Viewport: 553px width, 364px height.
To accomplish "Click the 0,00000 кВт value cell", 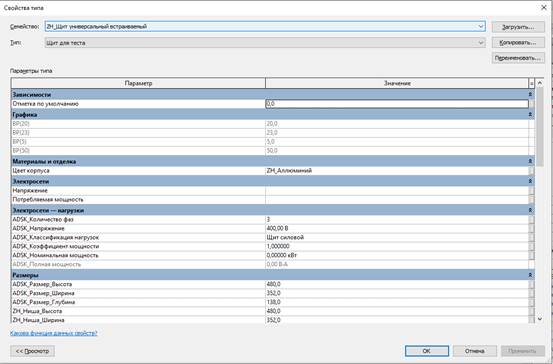I will tap(397, 255).
